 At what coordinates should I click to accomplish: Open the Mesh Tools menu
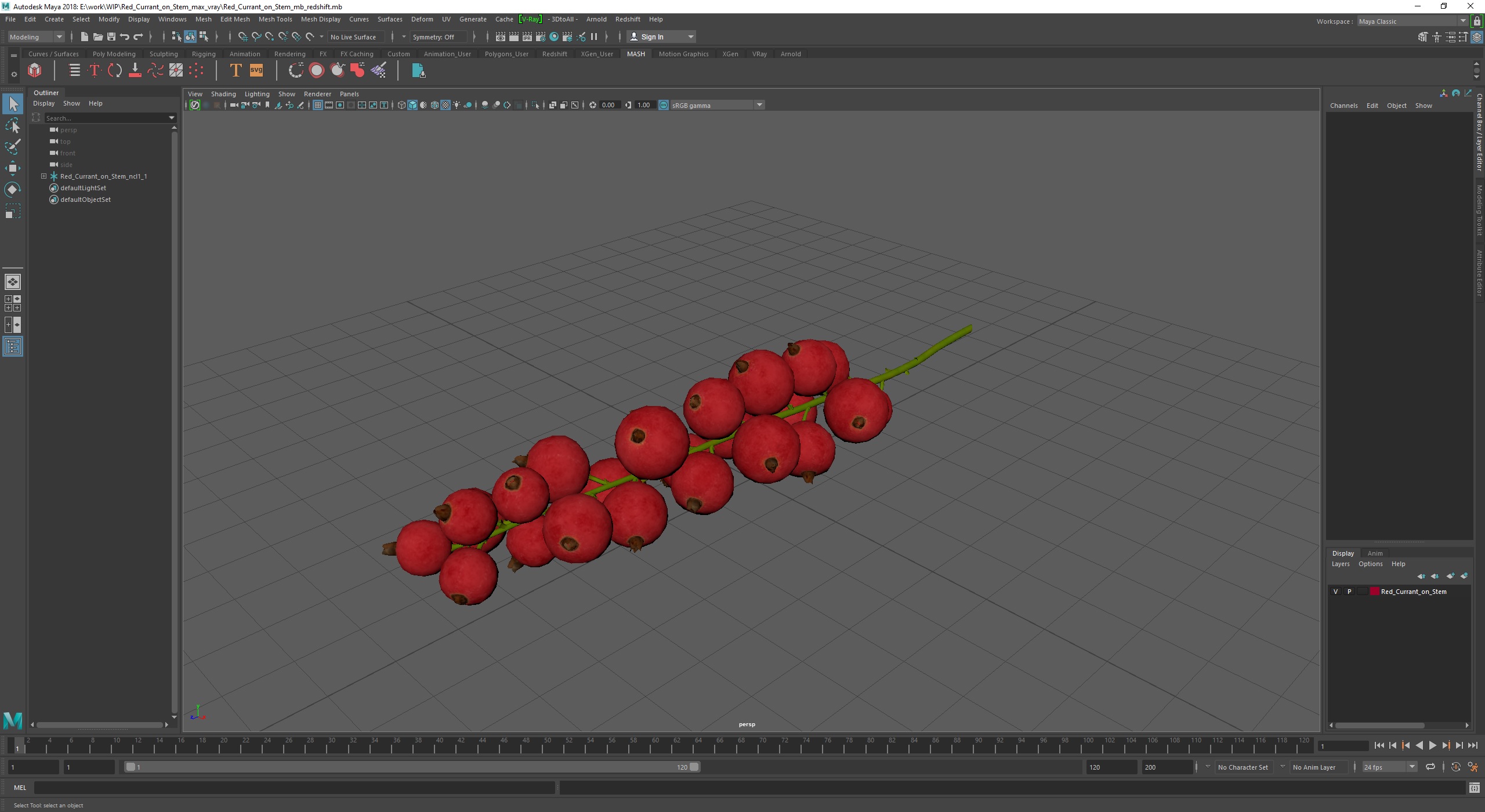point(275,19)
